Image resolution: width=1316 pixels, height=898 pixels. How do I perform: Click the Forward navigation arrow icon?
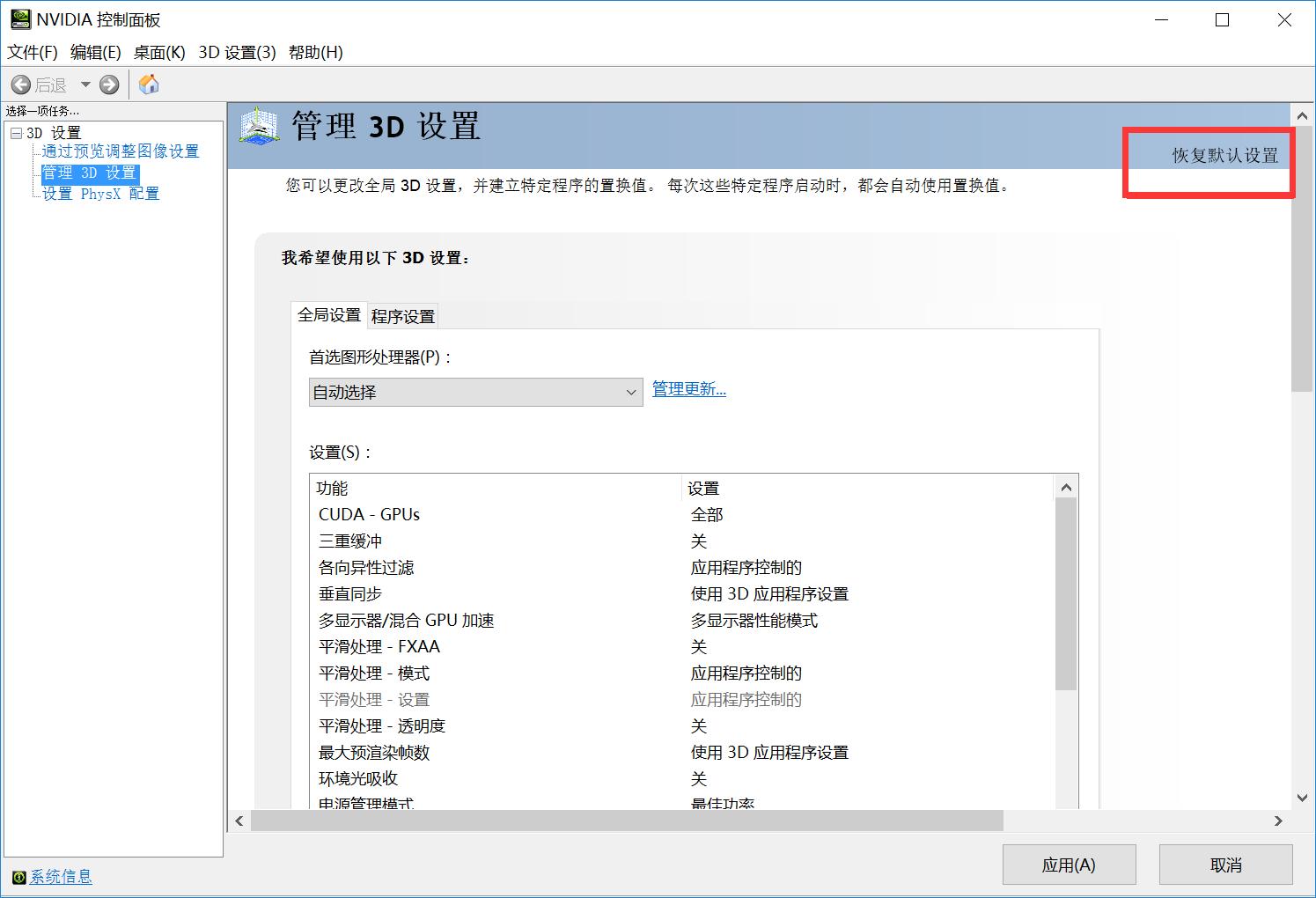click(108, 84)
